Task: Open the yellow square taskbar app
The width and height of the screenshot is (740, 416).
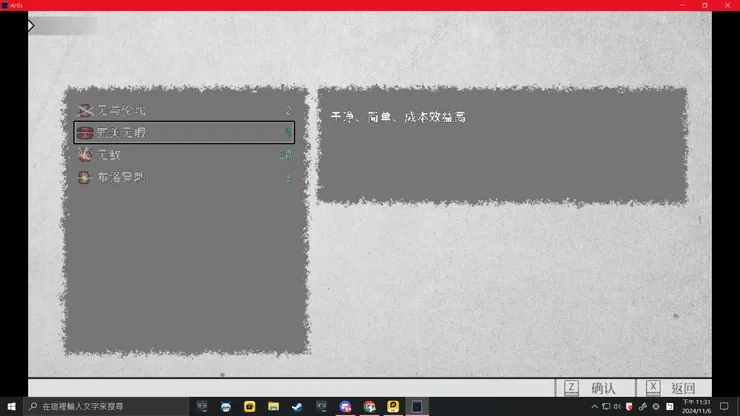Action: pyautogui.click(x=249, y=407)
